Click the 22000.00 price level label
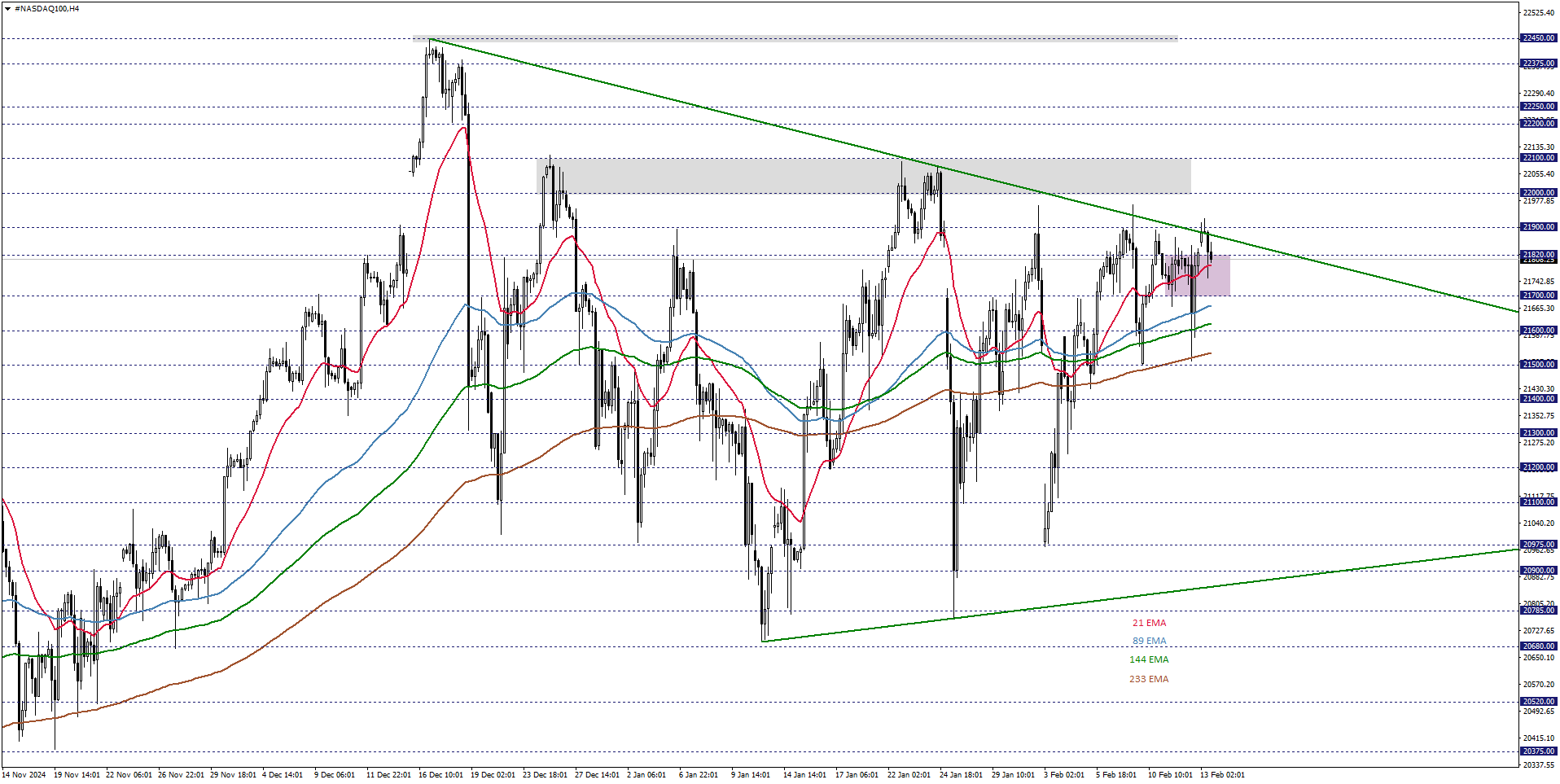Viewport: 1560px width, 784px height. point(1539,193)
